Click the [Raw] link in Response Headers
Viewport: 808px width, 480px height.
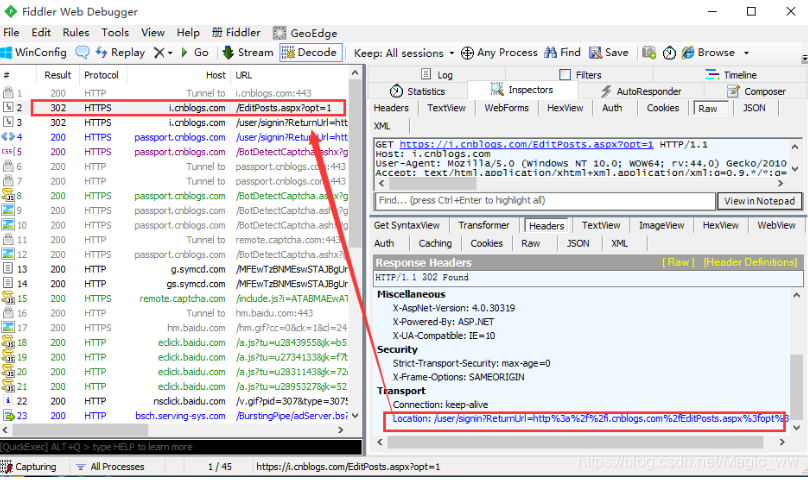click(678, 262)
